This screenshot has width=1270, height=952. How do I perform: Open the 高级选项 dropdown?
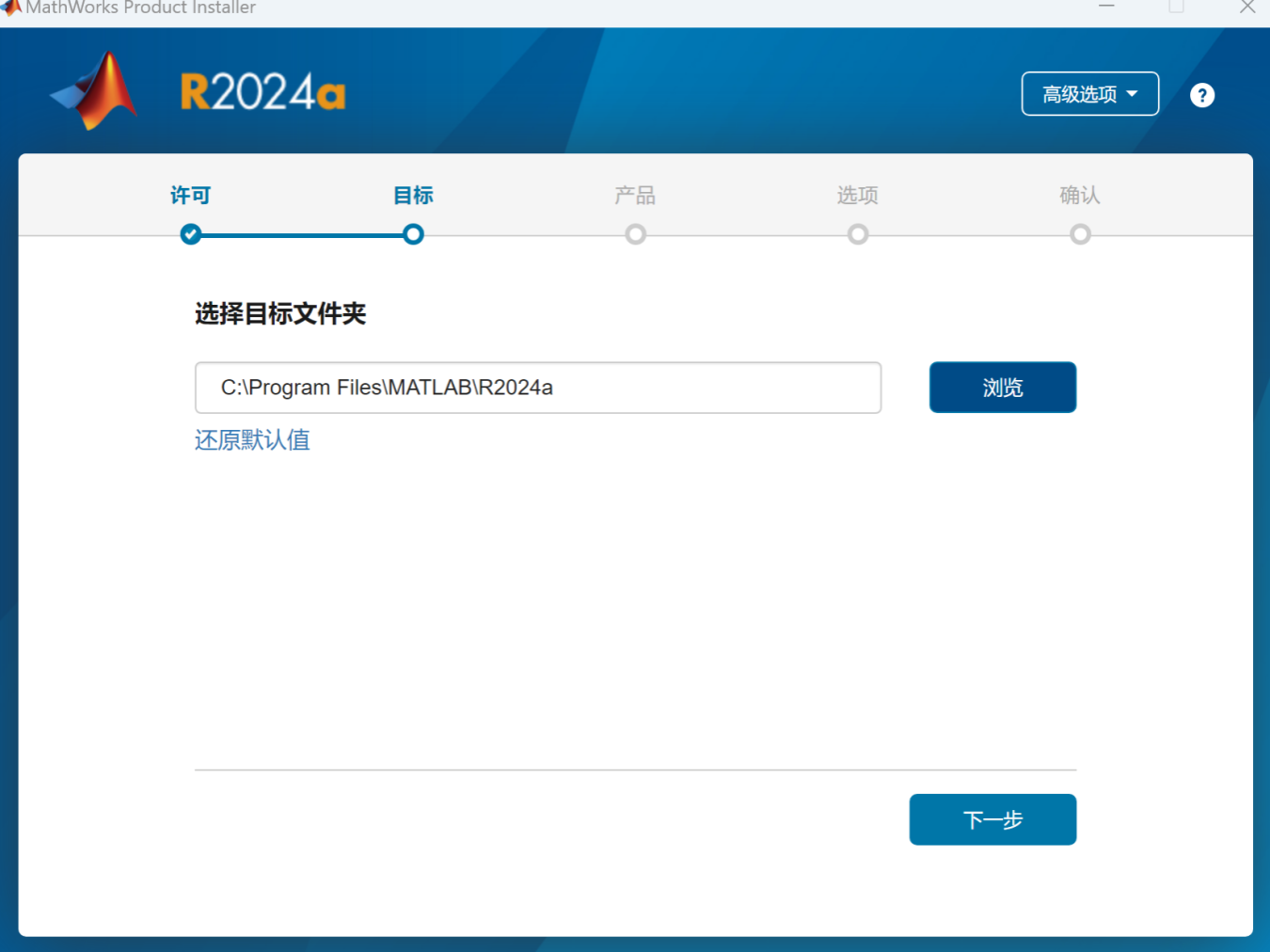coord(1089,94)
